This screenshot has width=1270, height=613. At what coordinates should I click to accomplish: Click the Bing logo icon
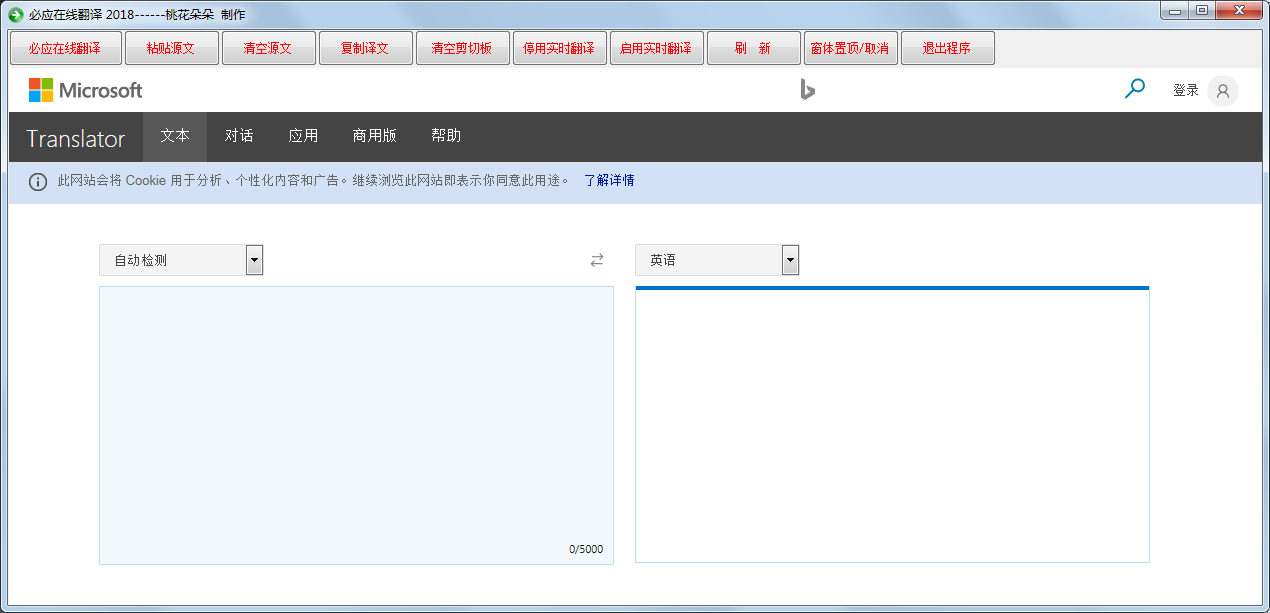[x=808, y=90]
